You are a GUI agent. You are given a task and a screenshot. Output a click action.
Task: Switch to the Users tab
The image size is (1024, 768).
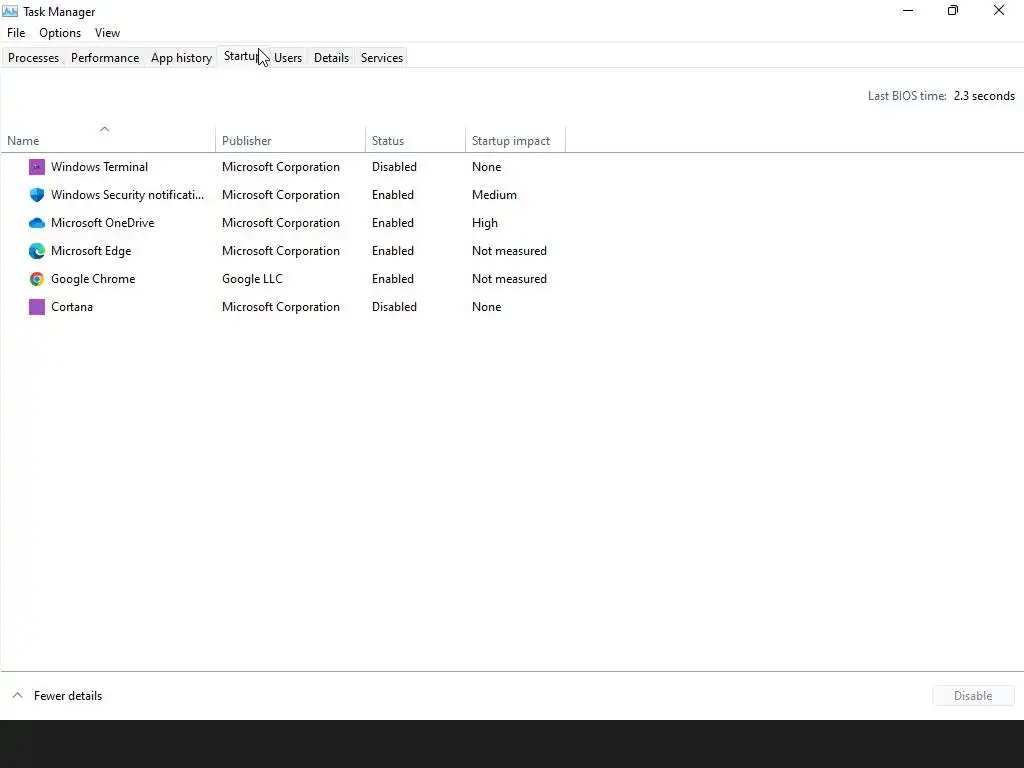click(288, 57)
